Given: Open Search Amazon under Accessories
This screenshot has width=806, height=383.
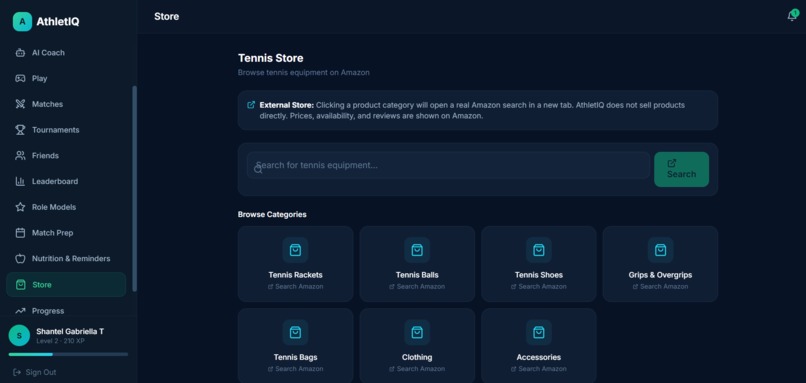Looking at the screenshot, I should (x=538, y=369).
